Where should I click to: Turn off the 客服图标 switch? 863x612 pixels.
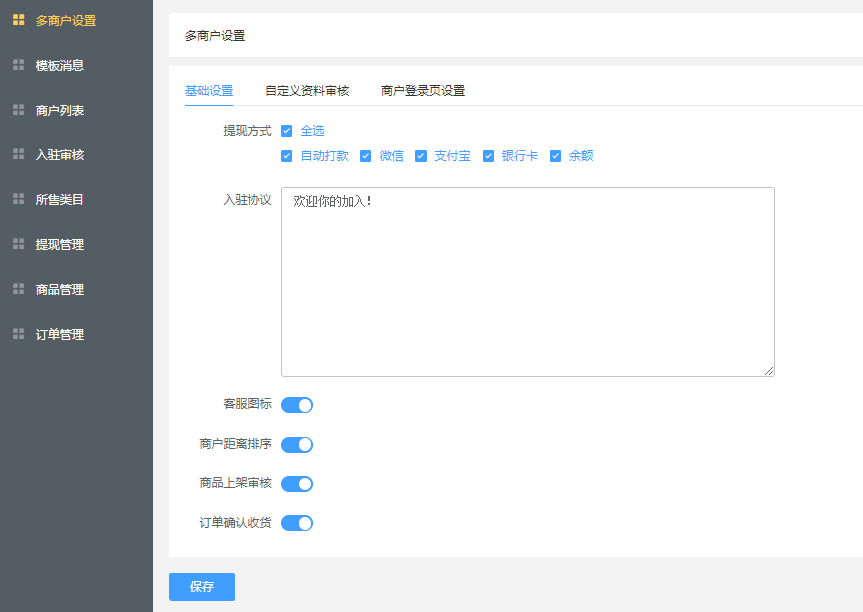point(297,405)
